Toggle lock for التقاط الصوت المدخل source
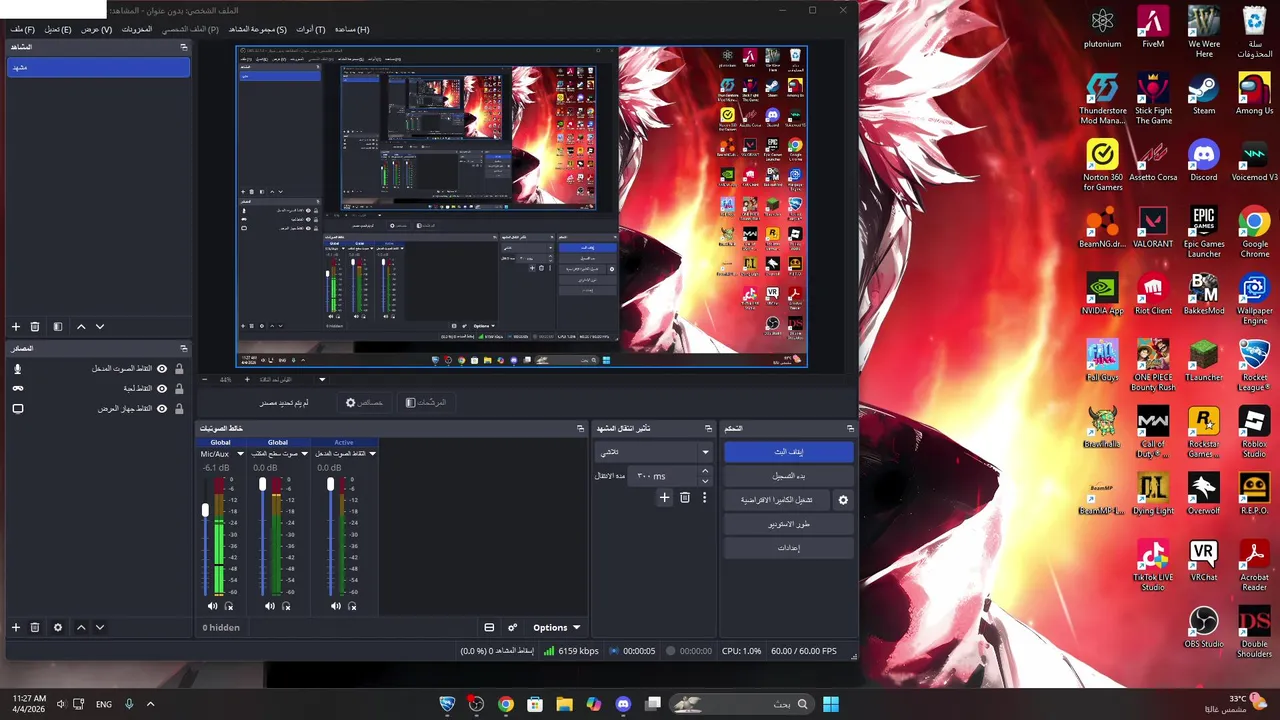1280x720 pixels. click(179, 369)
